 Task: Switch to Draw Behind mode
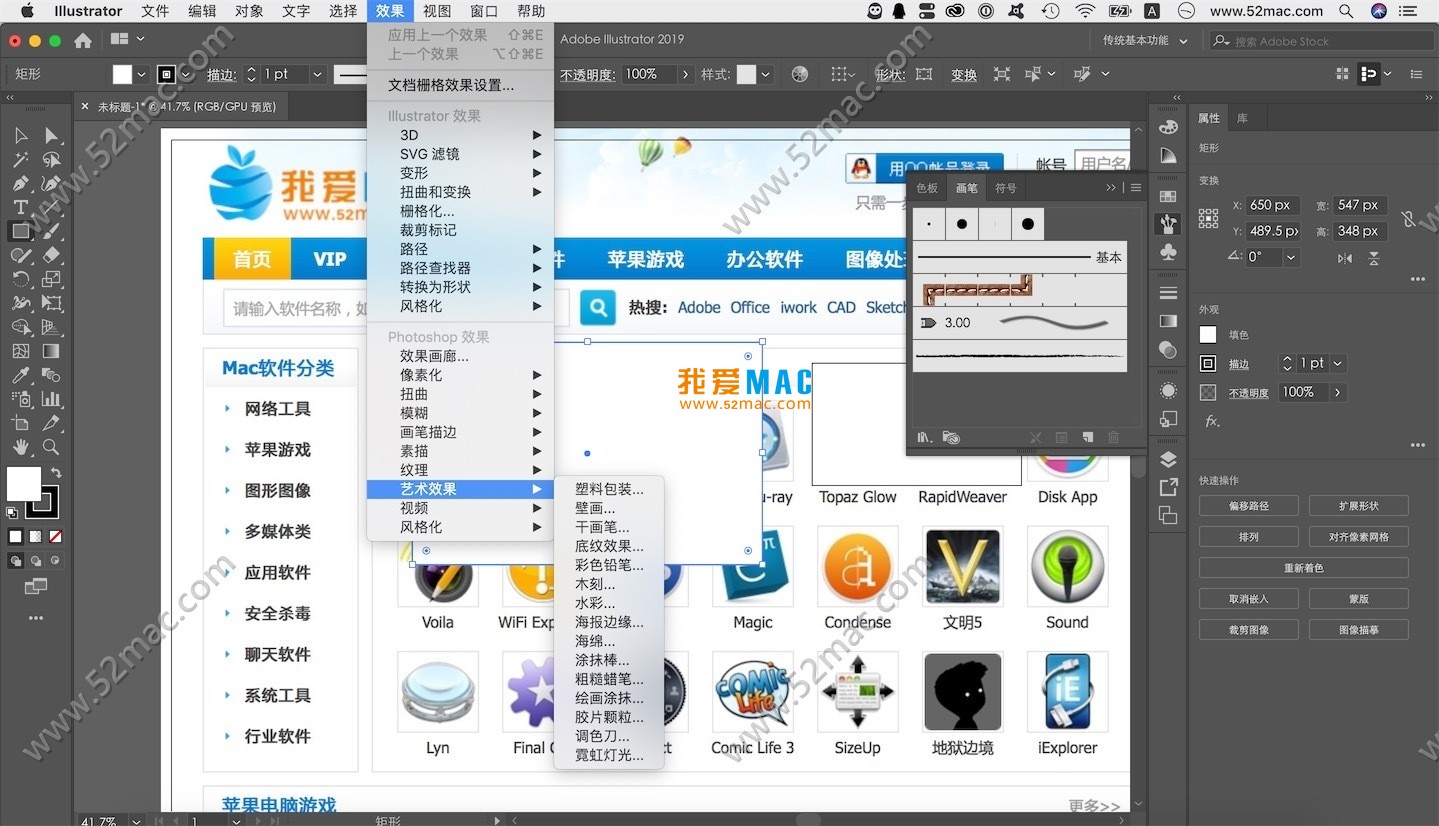[35, 561]
